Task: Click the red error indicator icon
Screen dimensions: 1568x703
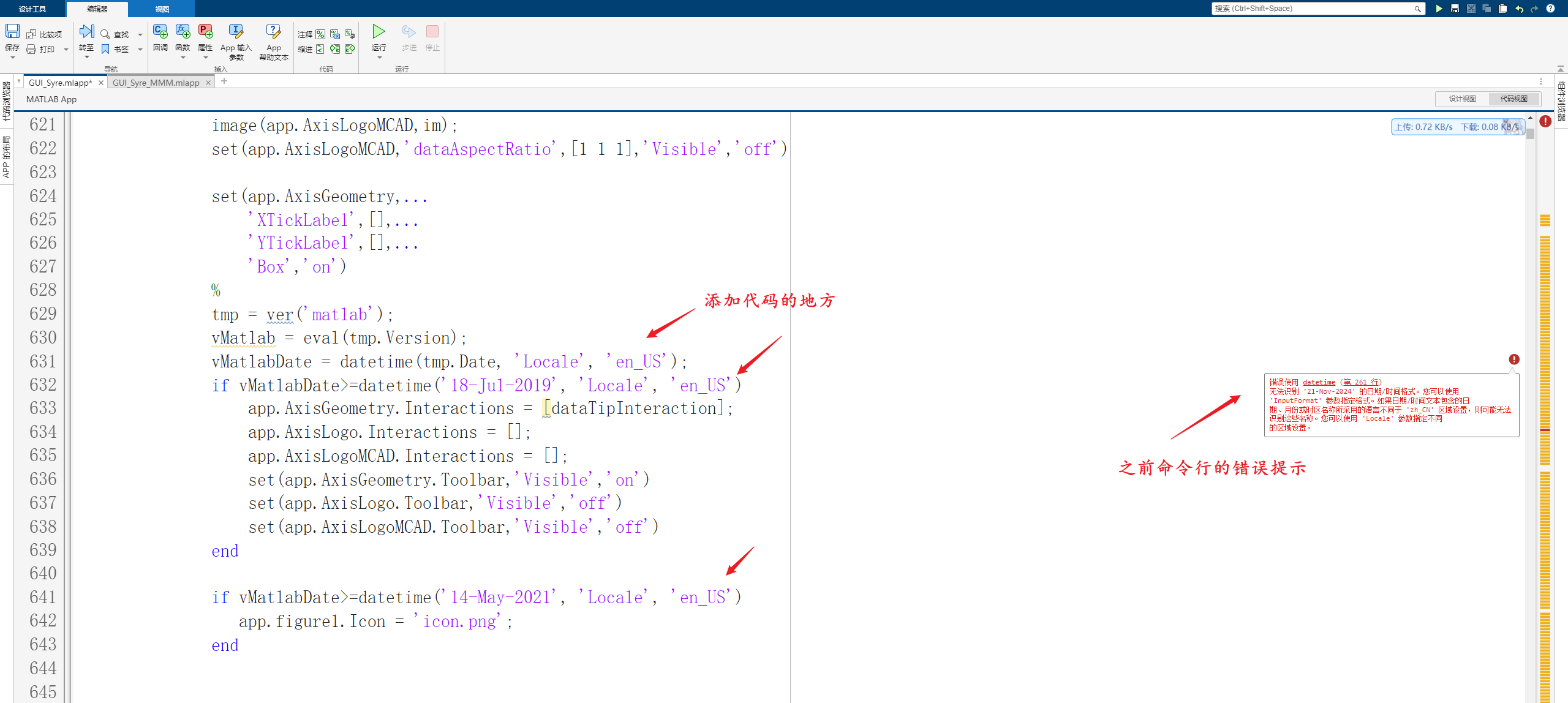Action: 1545,121
